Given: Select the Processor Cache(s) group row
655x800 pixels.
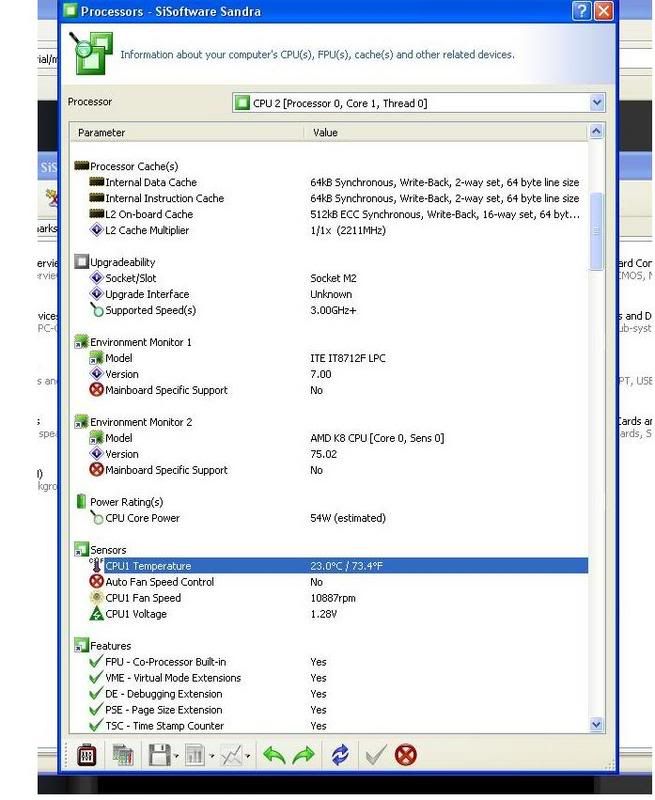Looking at the screenshot, I should (330, 166).
